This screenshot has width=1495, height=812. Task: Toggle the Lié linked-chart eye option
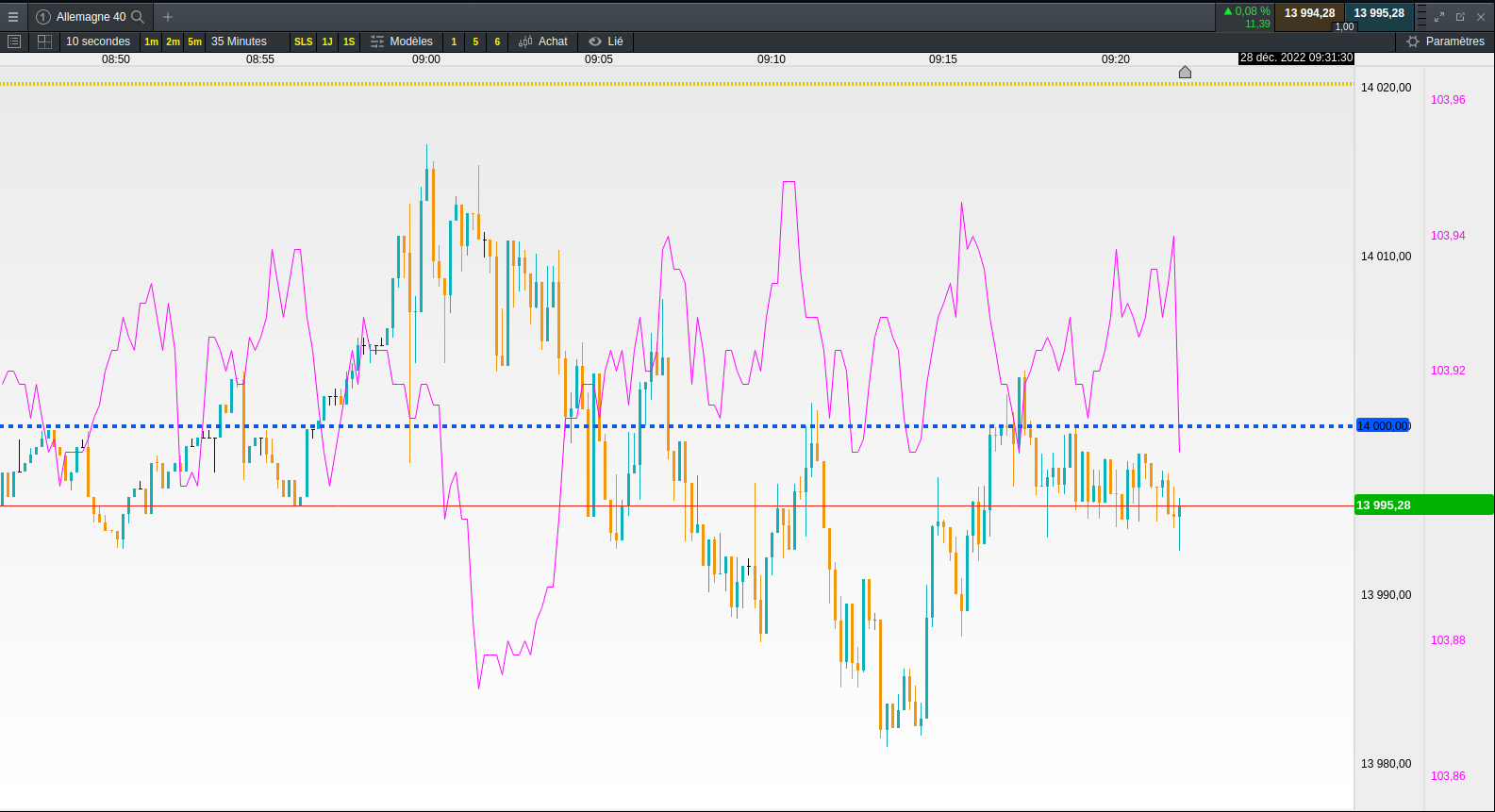pos(606,41)
